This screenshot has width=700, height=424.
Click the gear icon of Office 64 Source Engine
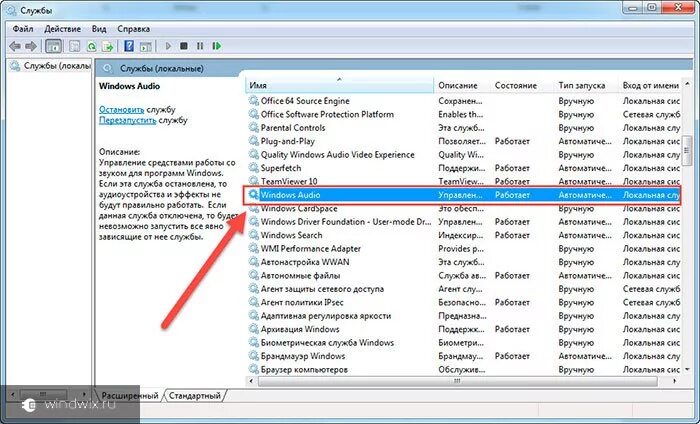coord(254,101)
